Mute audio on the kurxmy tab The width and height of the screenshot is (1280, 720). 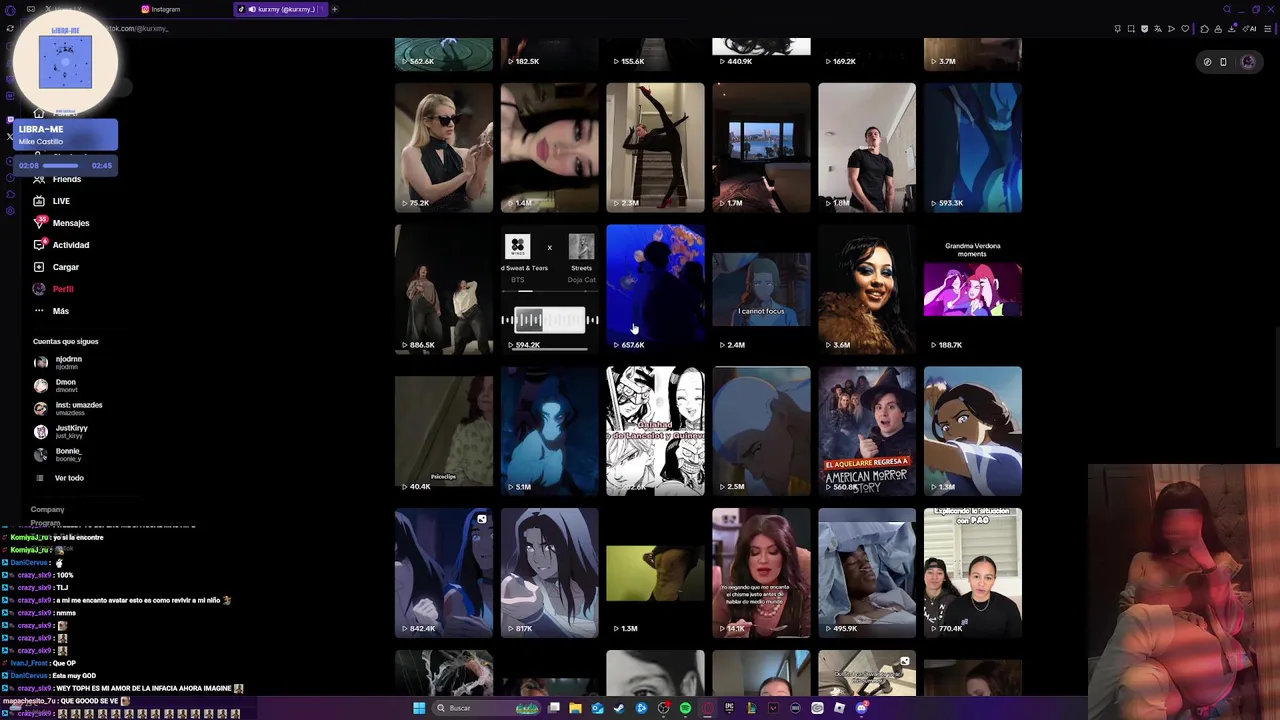[252, 9]
